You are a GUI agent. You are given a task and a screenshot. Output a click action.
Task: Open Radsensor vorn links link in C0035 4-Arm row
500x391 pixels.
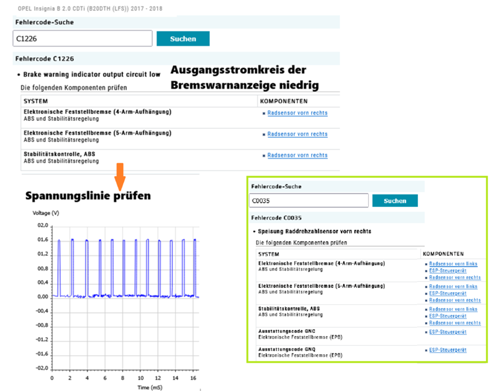(x=453, y=264)
